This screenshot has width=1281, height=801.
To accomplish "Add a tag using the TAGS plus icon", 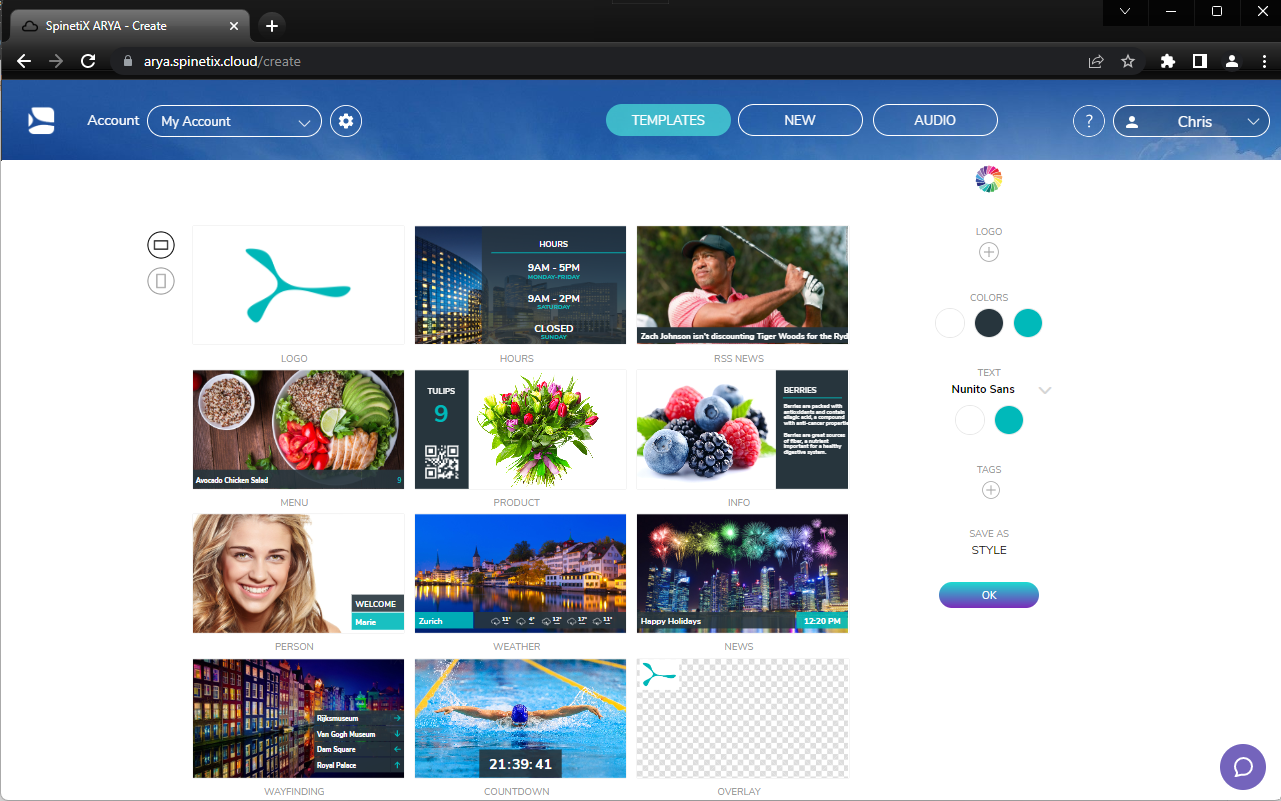I will [x=990, y=490].
